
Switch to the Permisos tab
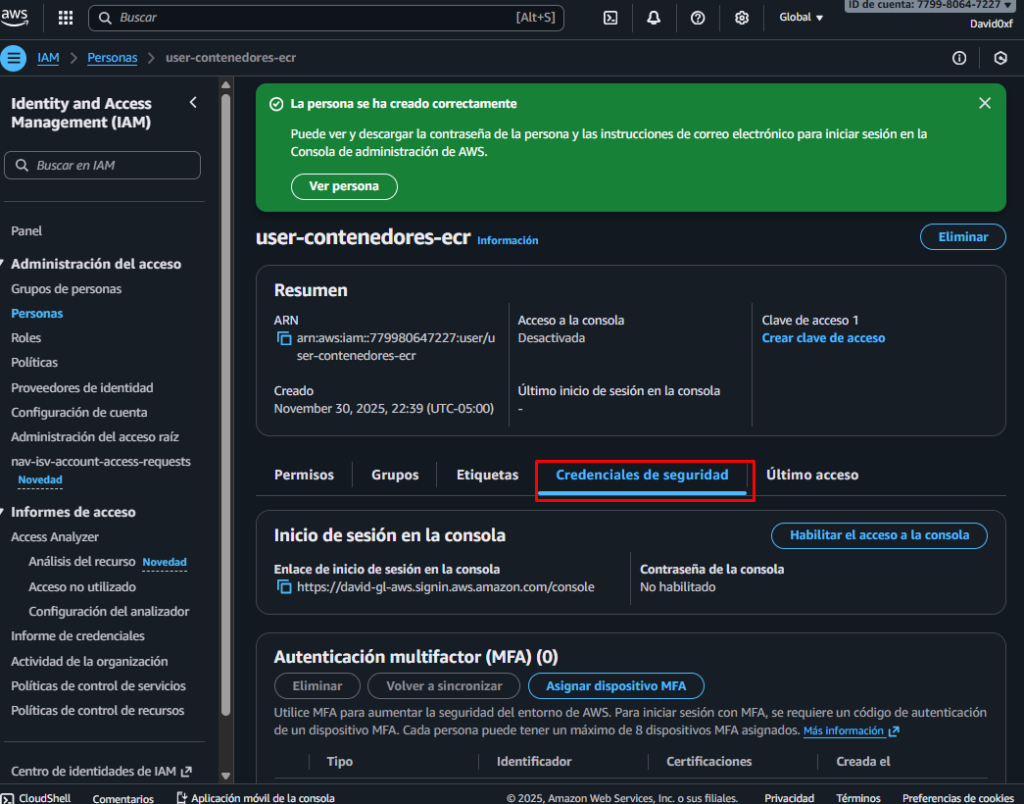304,475
